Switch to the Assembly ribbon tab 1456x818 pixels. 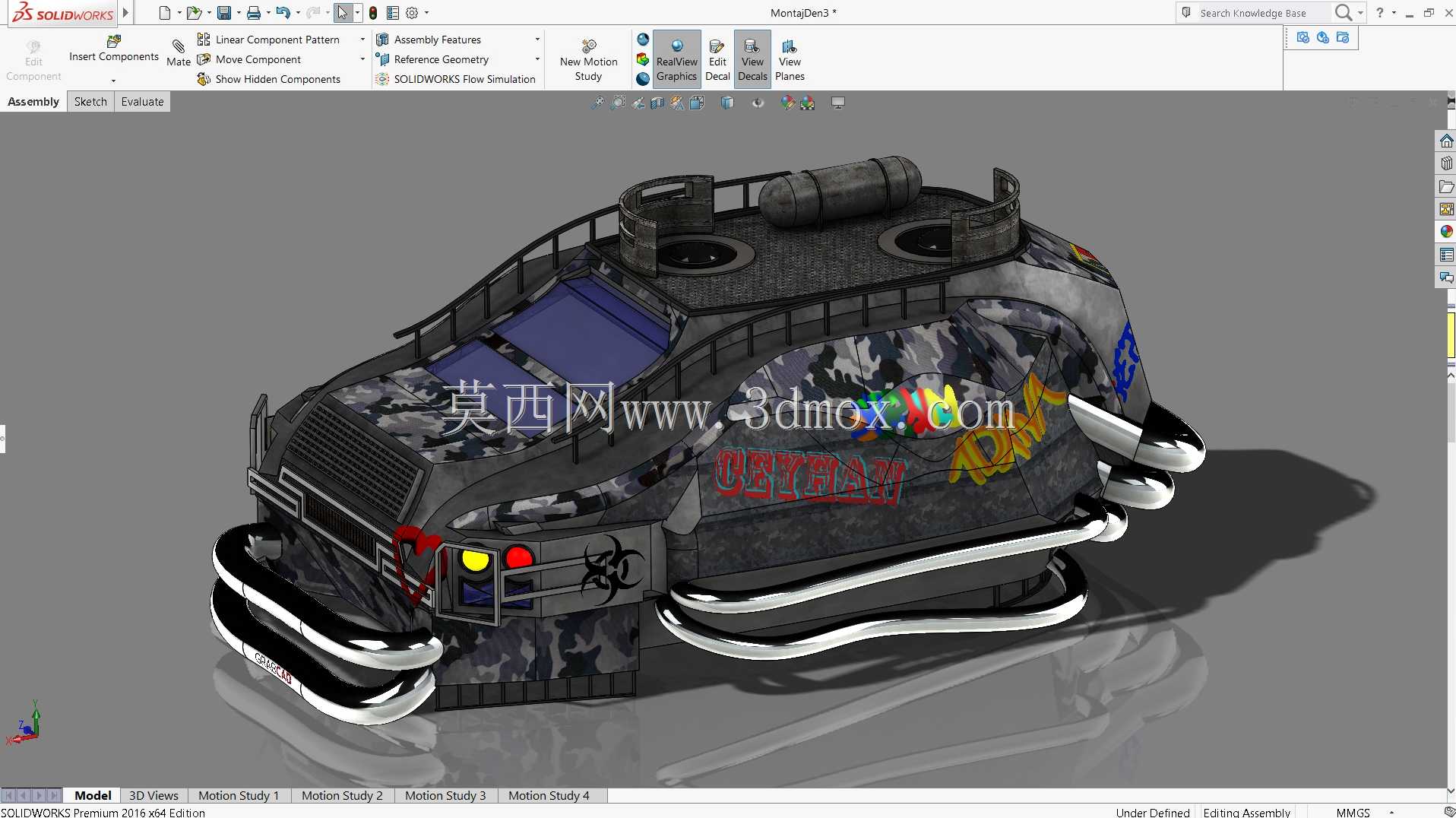click(33, 102)
